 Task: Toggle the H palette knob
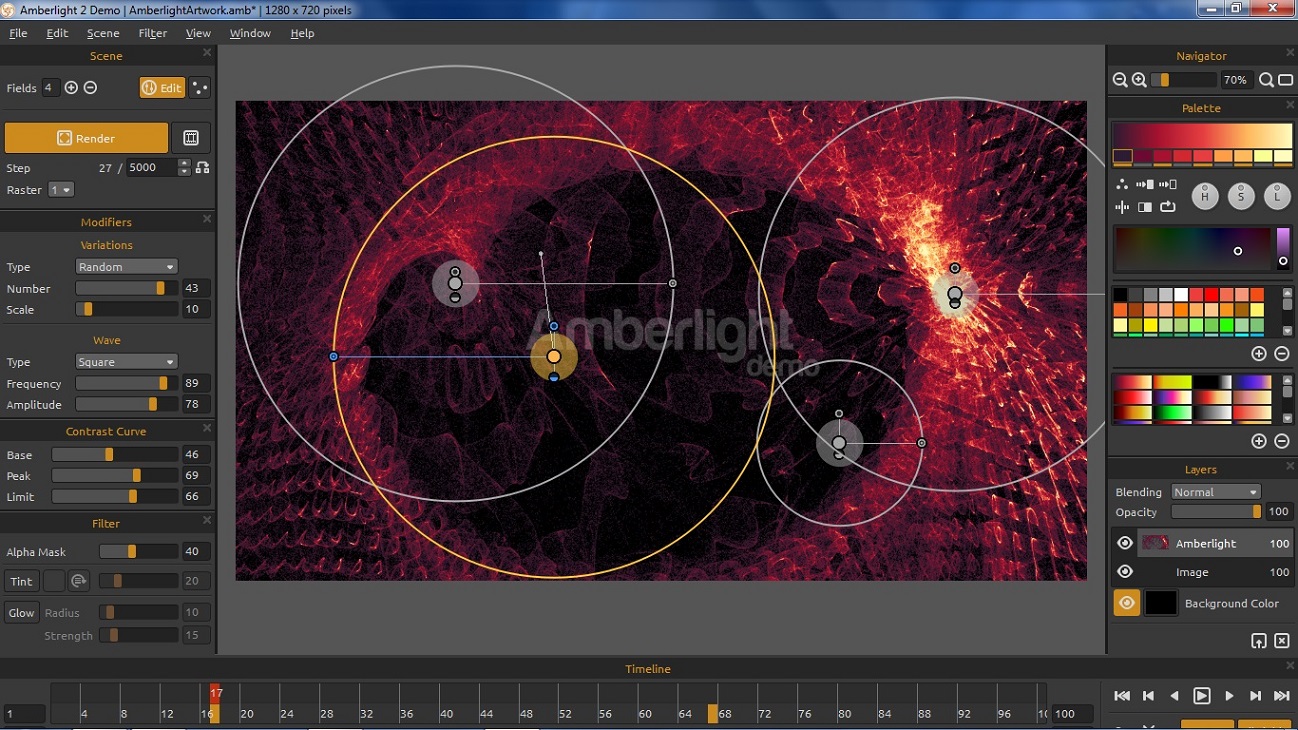click(x=1205, y=196)
